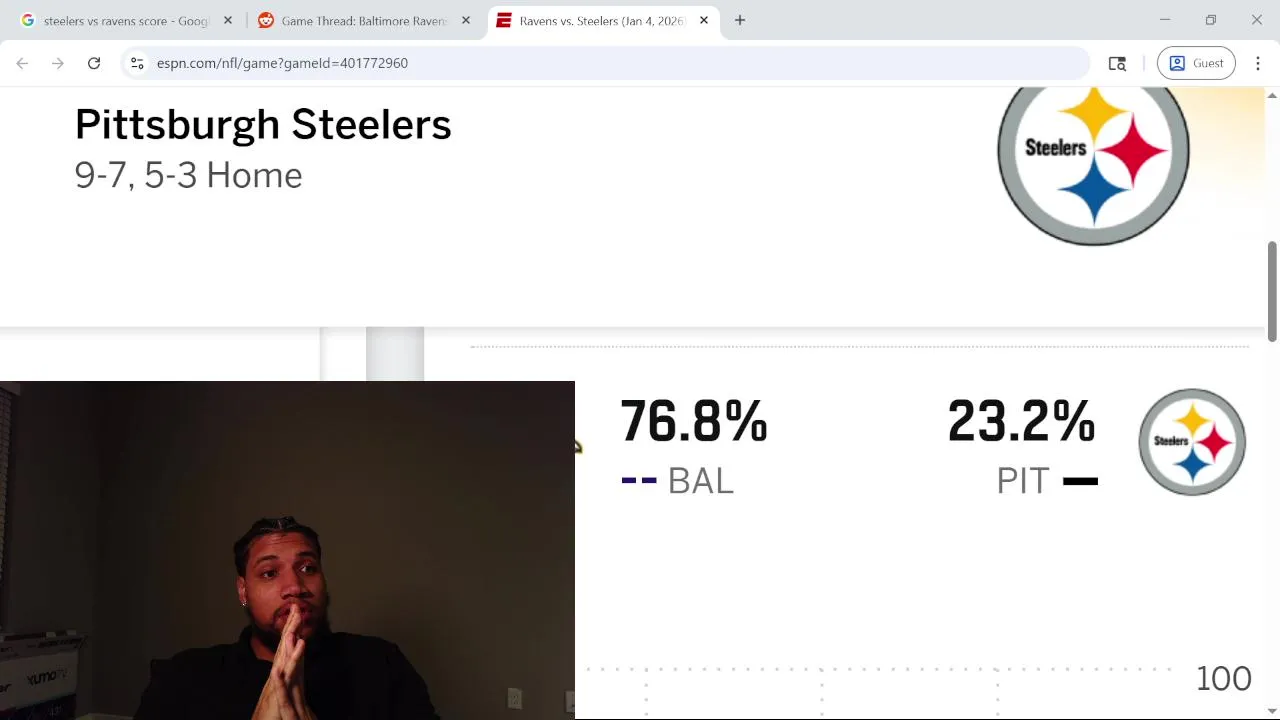Open the Guest profile button
Viewport: 1280px width, 720px height.
click(1196, 63)
